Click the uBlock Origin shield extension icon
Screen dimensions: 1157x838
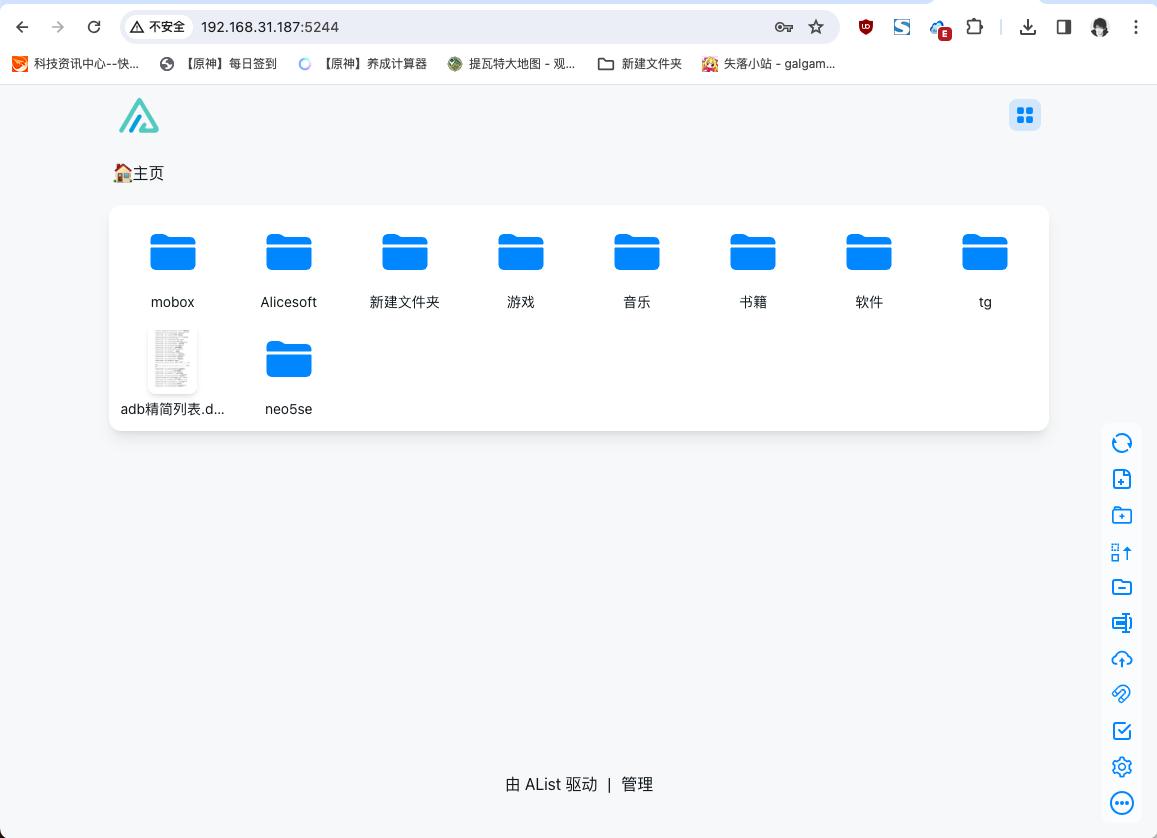[866, 27]
